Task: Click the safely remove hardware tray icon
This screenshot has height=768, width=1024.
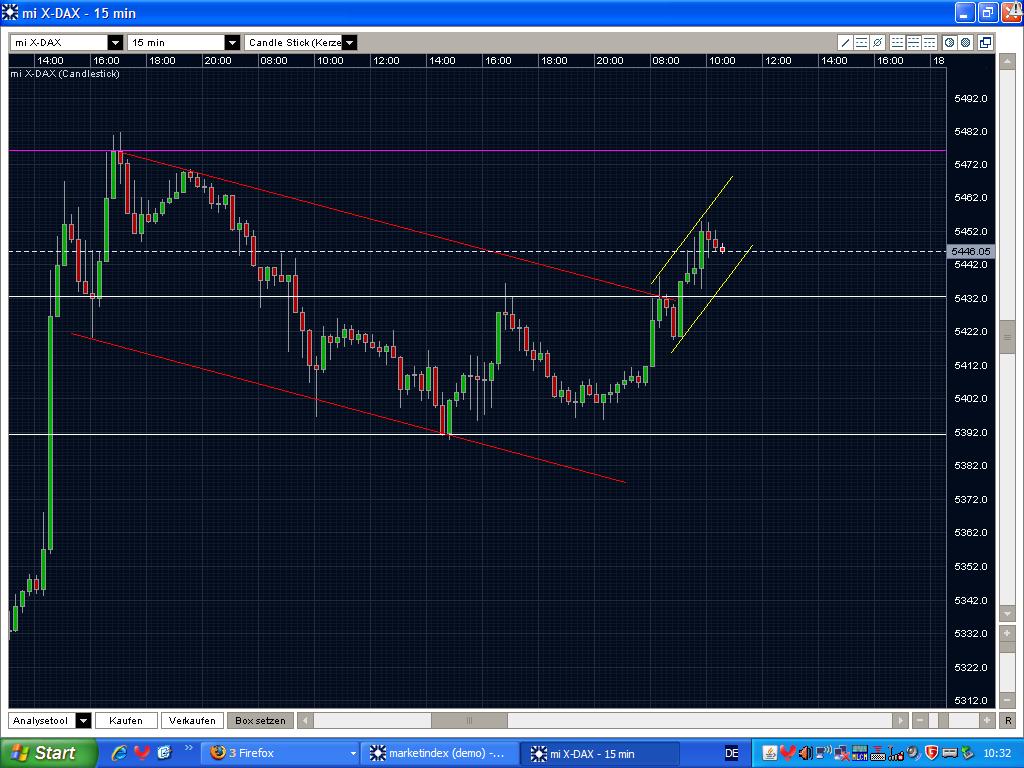Action: (968, 753)
